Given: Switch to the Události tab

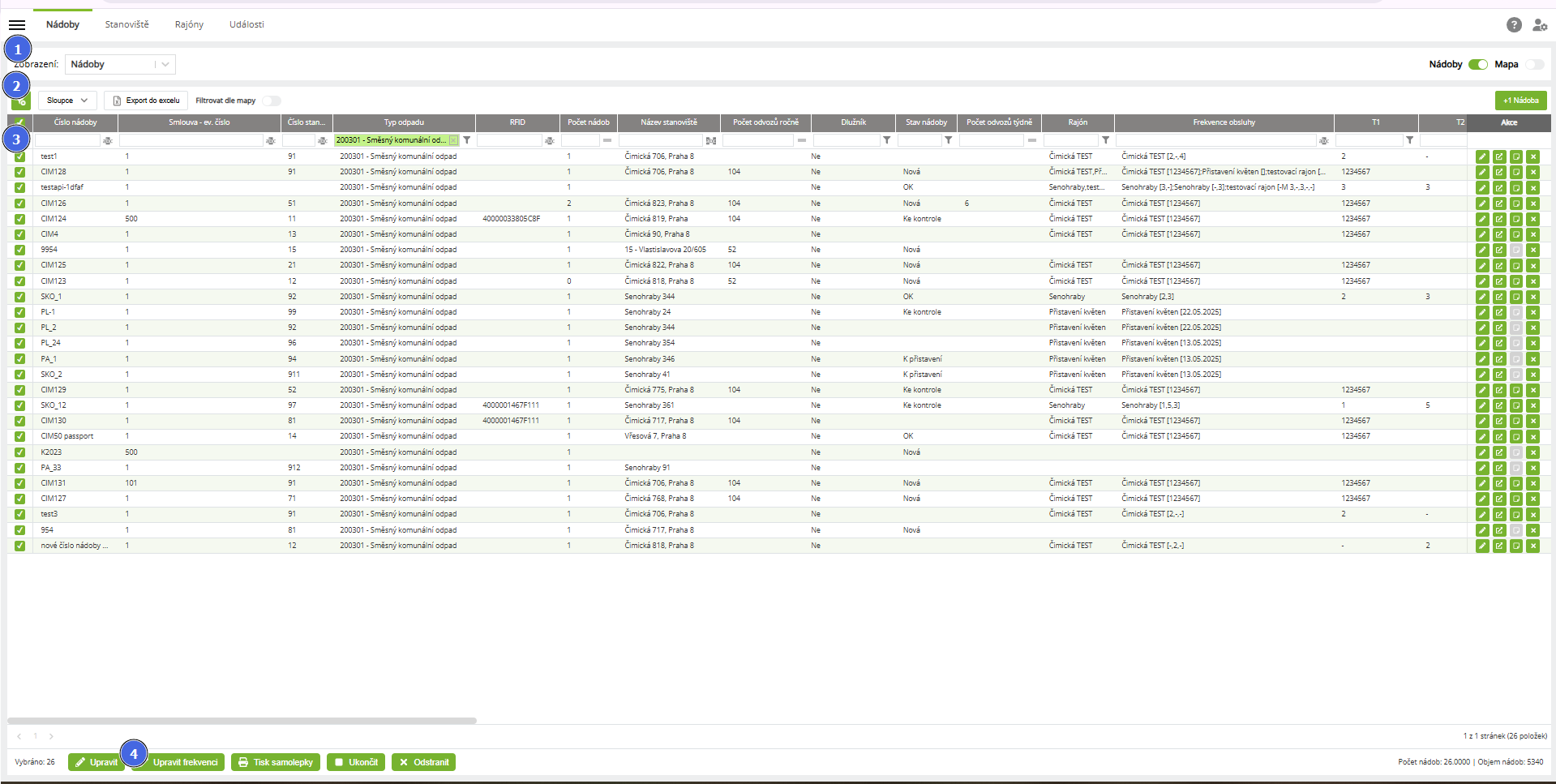Looking at the screenshot, I should (x=246, y=24).
